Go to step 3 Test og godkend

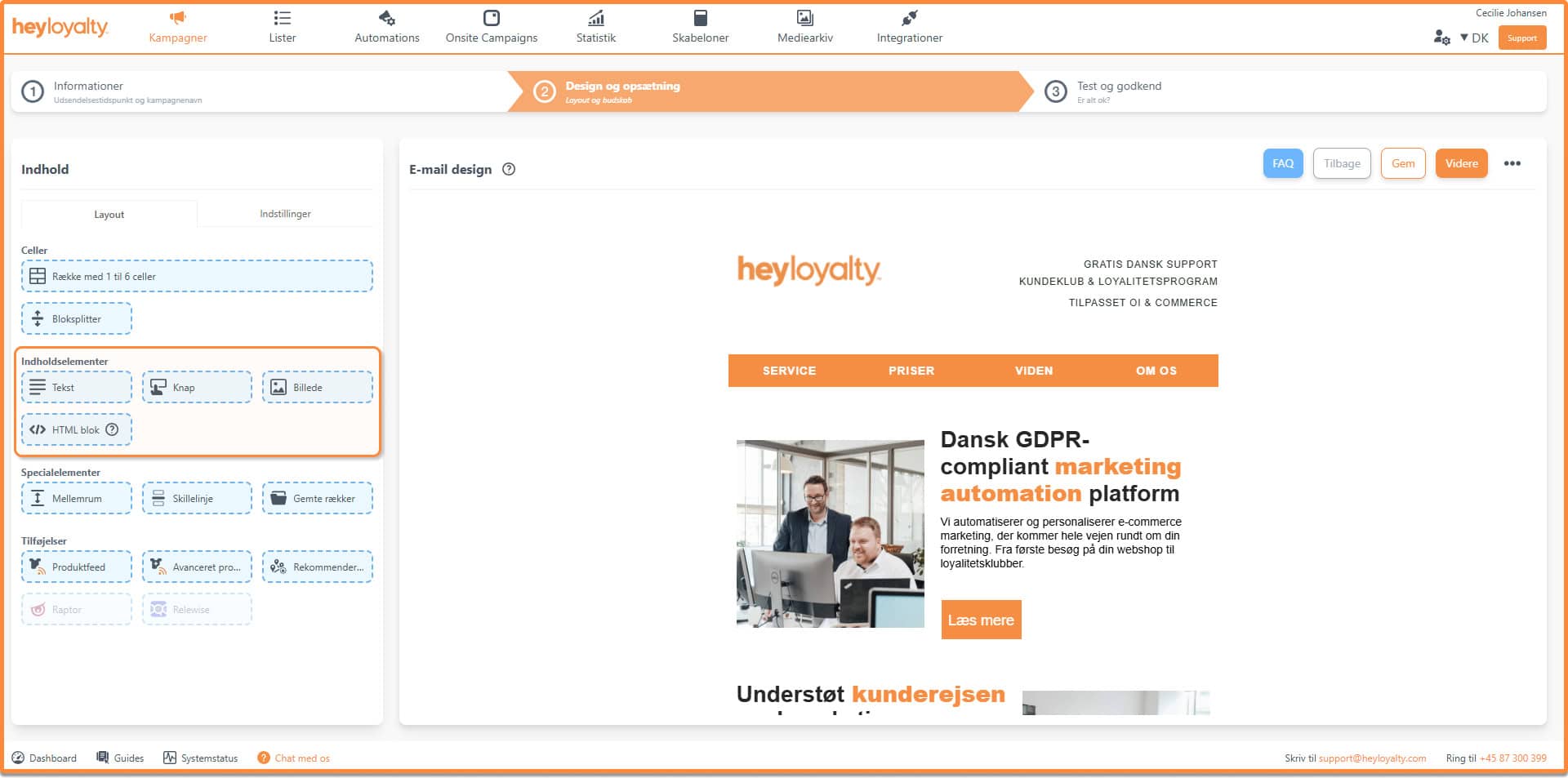pyautogui.click(x=1118, y=91)
